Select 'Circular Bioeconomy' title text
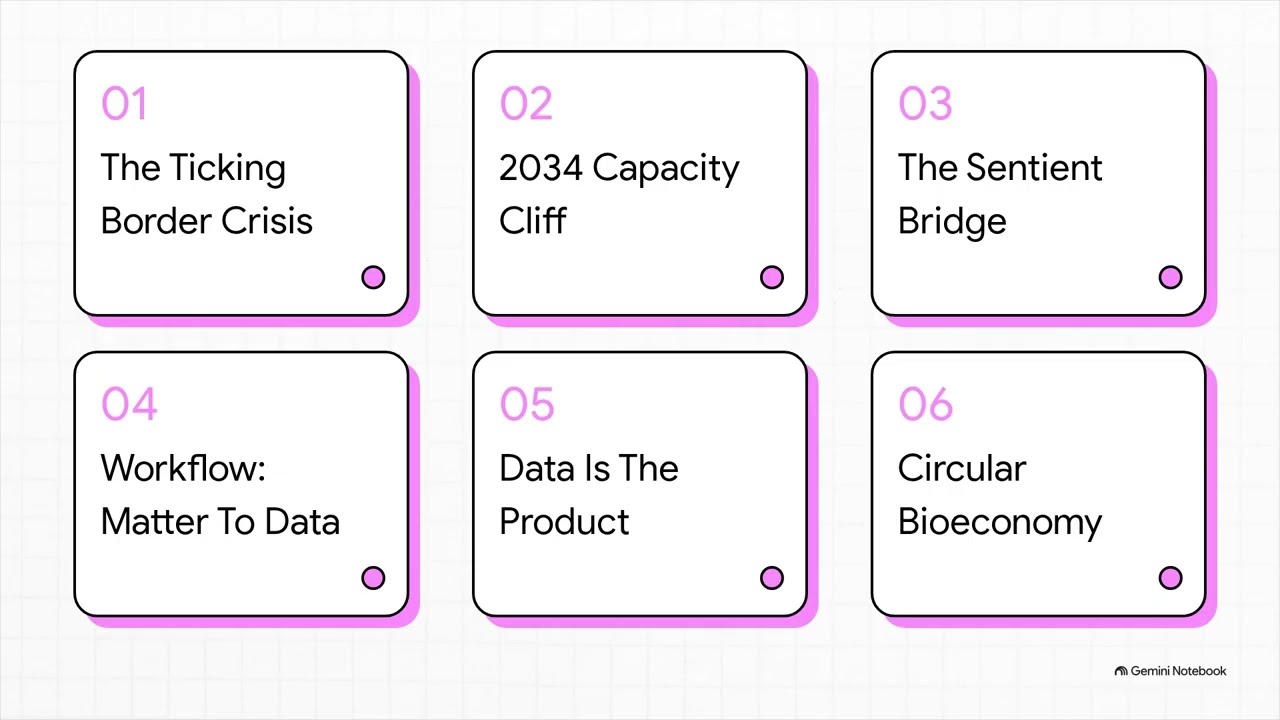The image size is (1280, 720). click(1000, 495)
